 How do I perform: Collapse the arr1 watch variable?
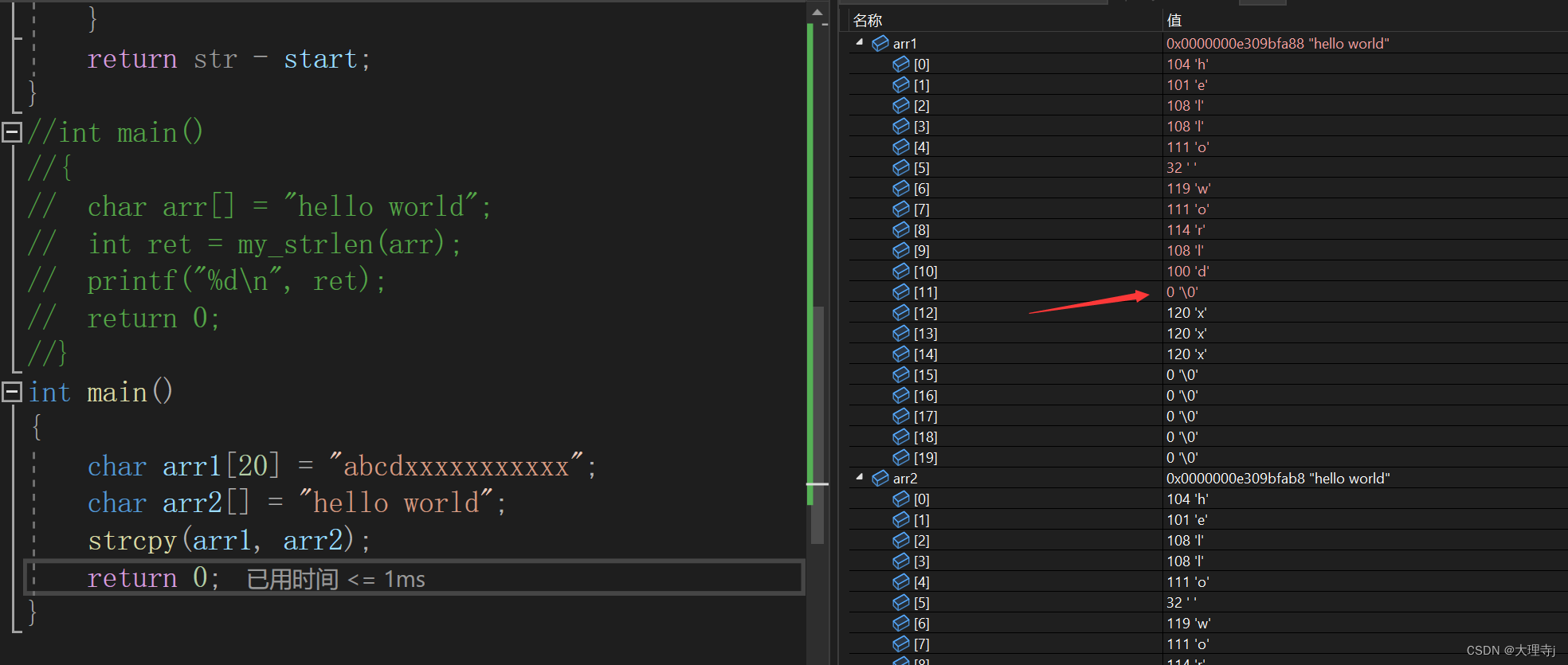tap(859, 42)
